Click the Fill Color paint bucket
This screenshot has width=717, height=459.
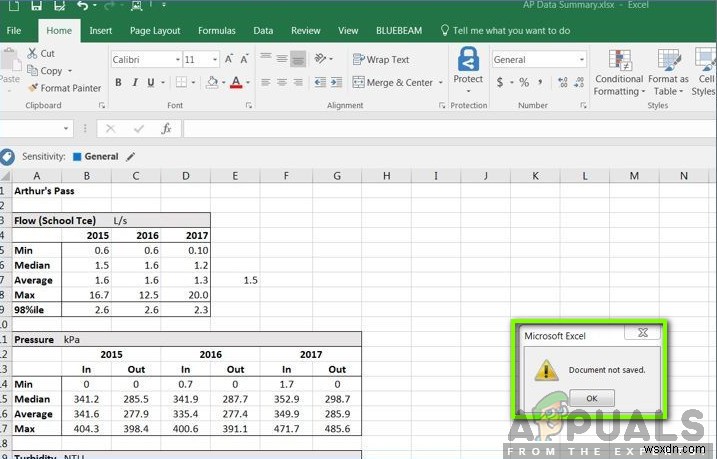point(212,82)
